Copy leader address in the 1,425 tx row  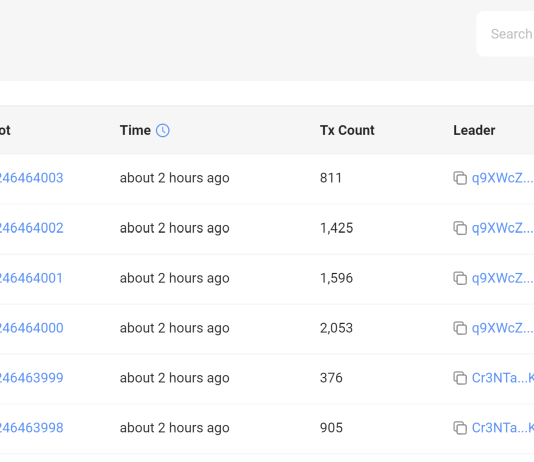pos(460,228)
